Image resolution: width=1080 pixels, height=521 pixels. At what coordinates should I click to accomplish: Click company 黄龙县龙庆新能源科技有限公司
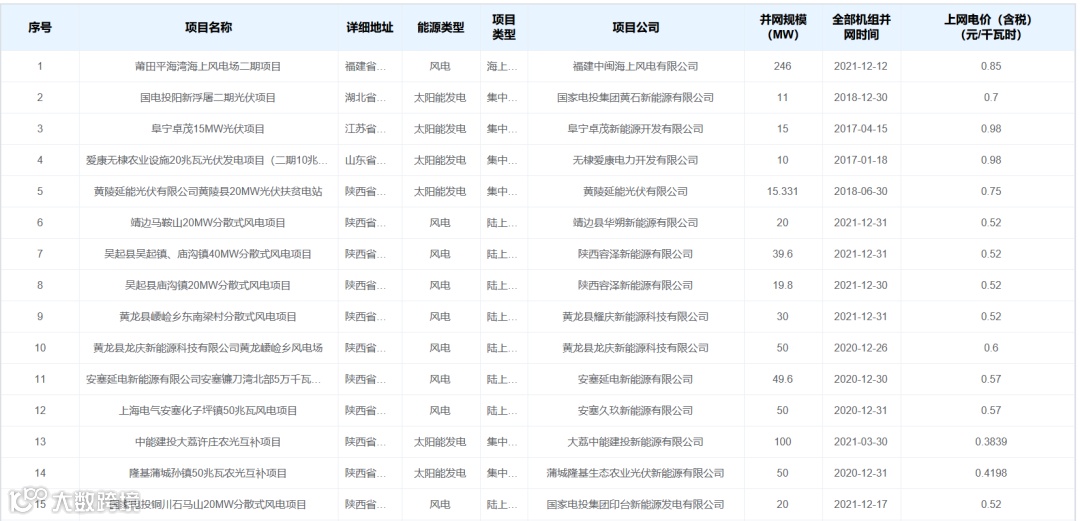(x=636, y=348)
